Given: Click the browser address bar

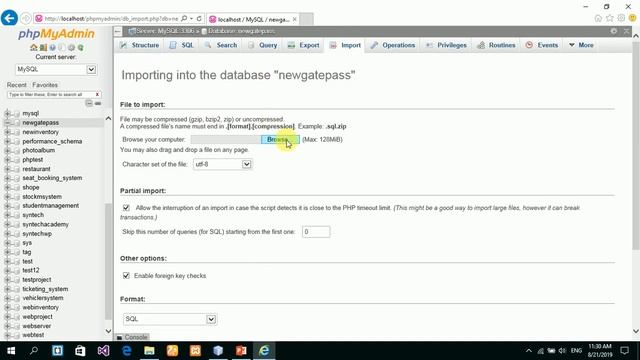Looking at the screenshot, I should 111,18.
